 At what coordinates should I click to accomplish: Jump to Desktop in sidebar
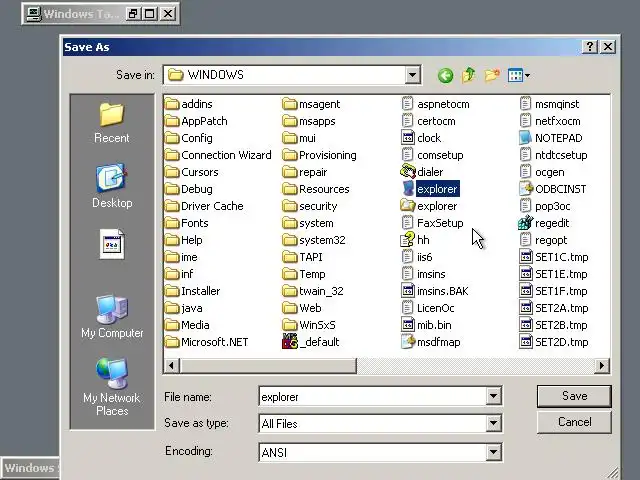(x=112, y=186)
